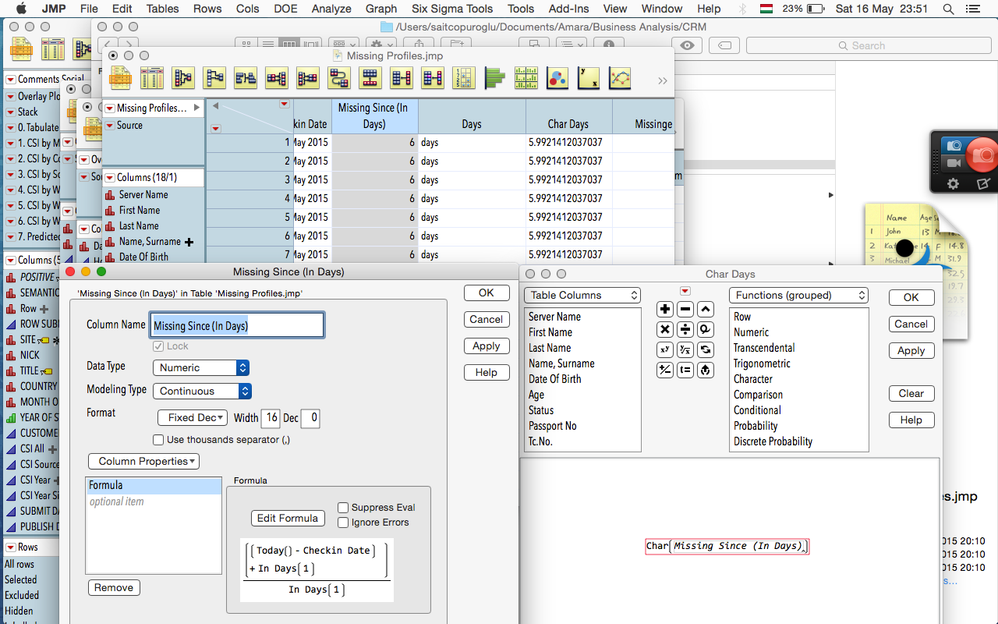Open the Data Type dropdown
The width and height of the screenshot is (998, 624).
click(x=200, y=367)
